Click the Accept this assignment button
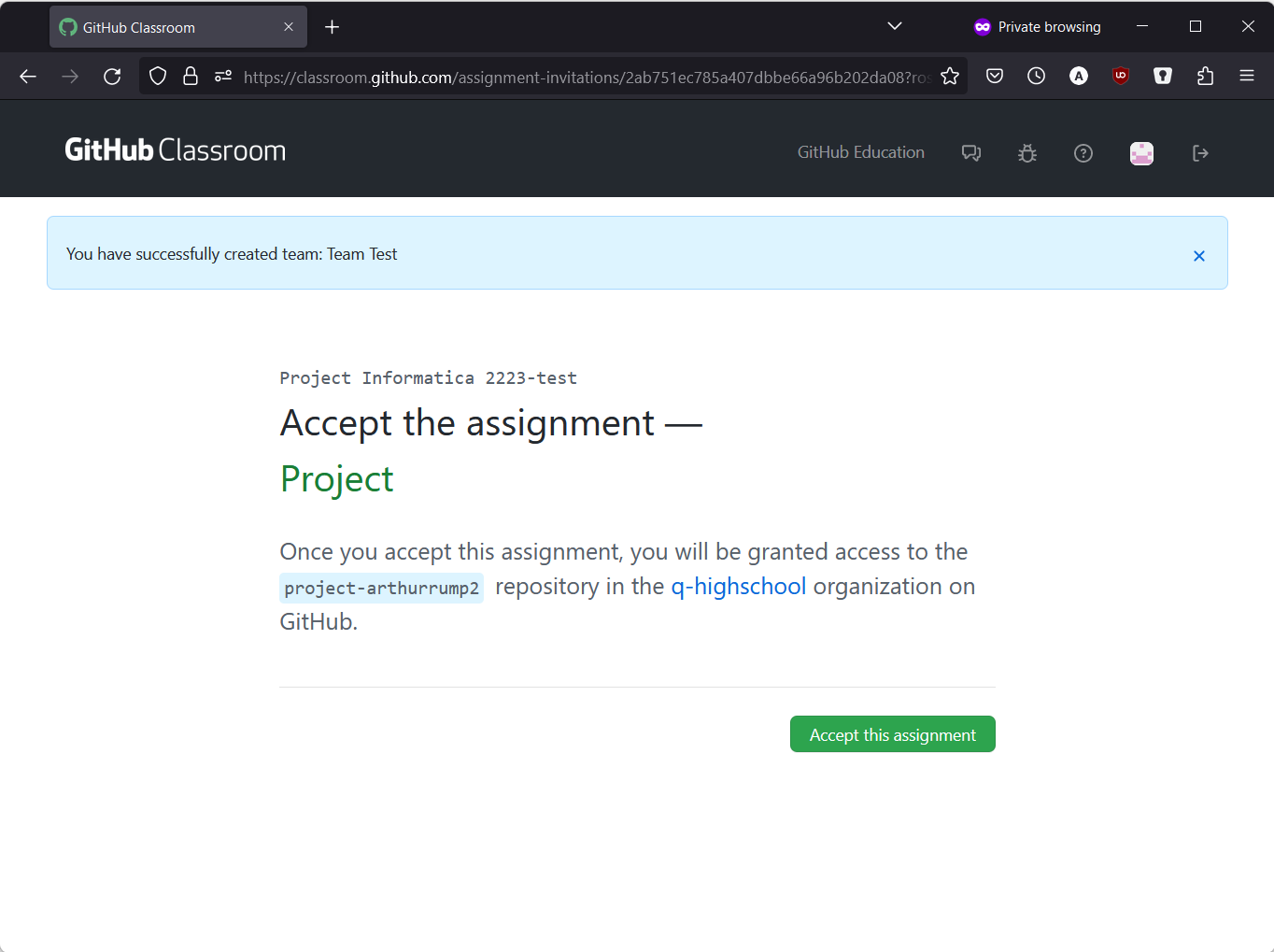This screenshot has width=1274, height=952. pyautogui.click(x=892, y=734)
